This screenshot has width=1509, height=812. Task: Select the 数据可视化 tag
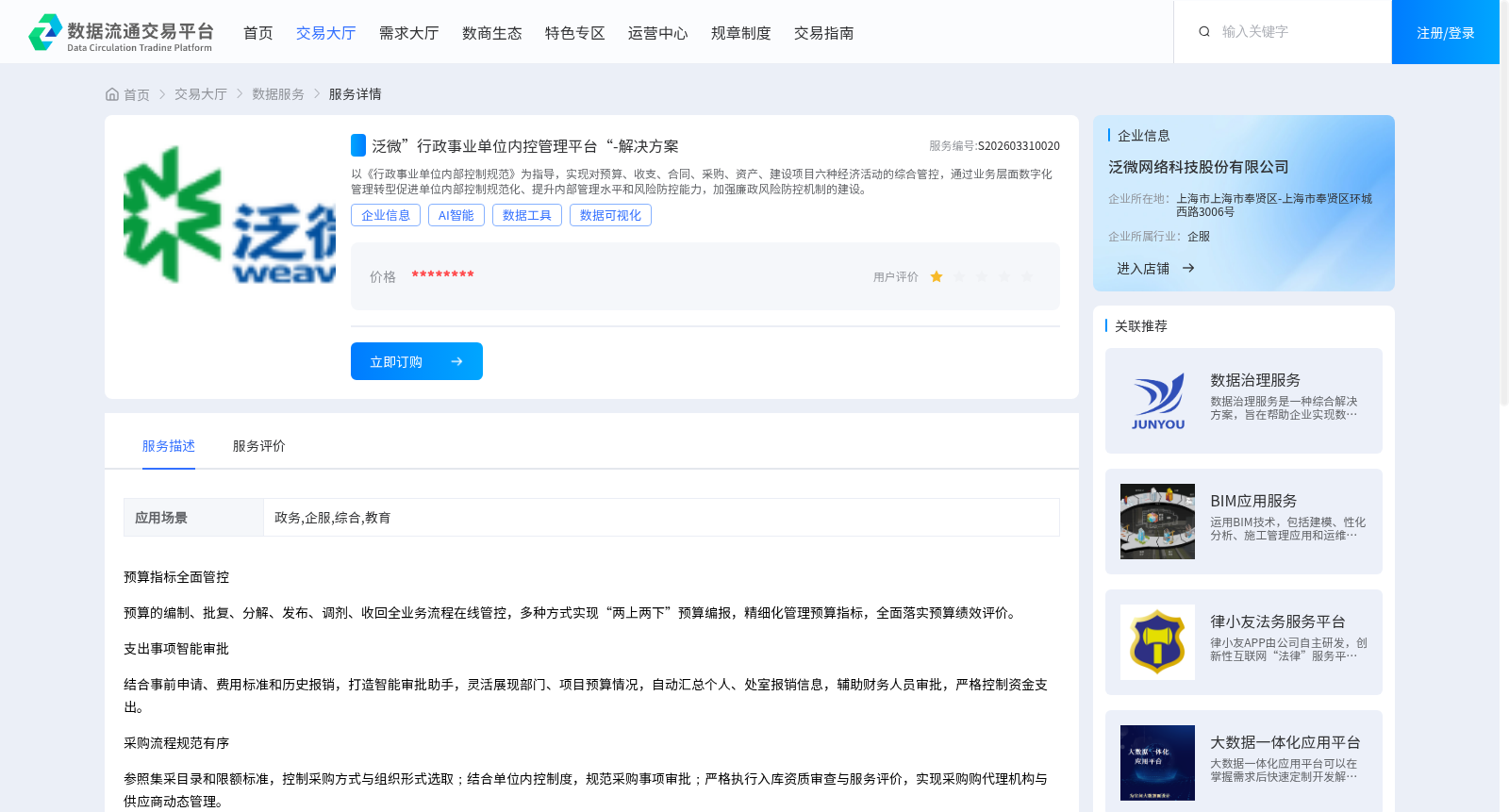click(610, 215)
